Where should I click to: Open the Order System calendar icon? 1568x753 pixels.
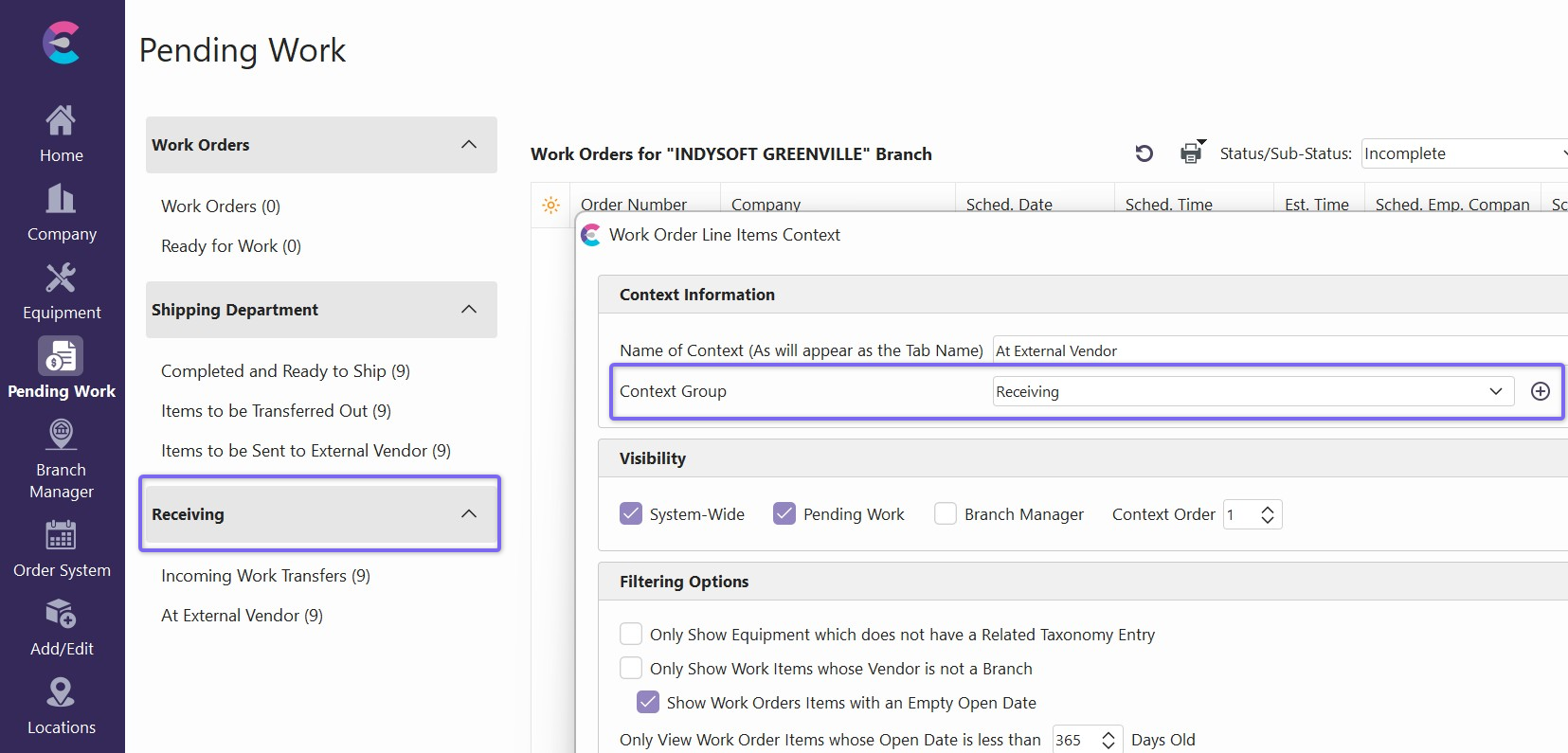(x=61, y=536)
